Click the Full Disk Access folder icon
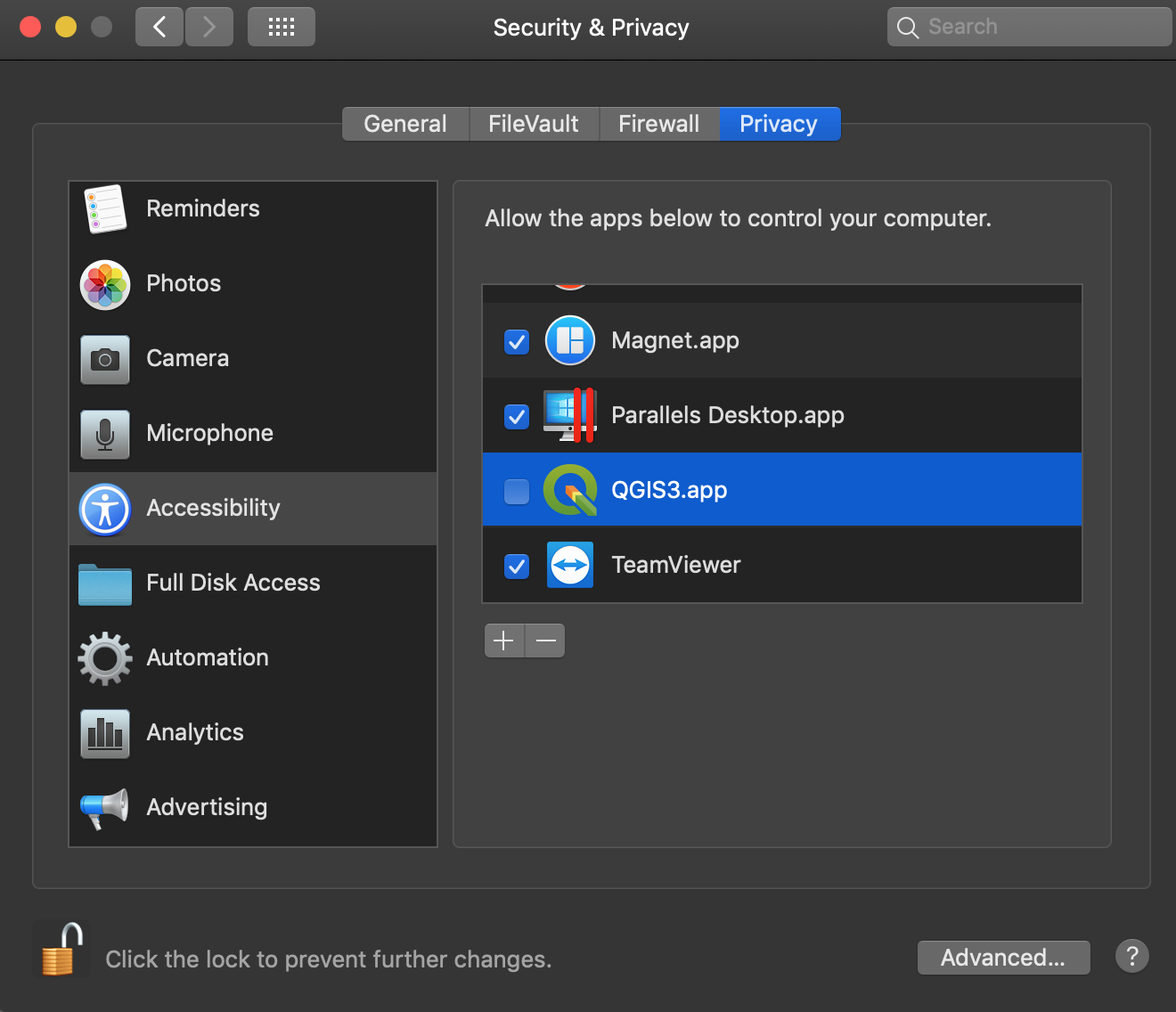Screen dimensions: 1176x1012 [x=104, y=584]
